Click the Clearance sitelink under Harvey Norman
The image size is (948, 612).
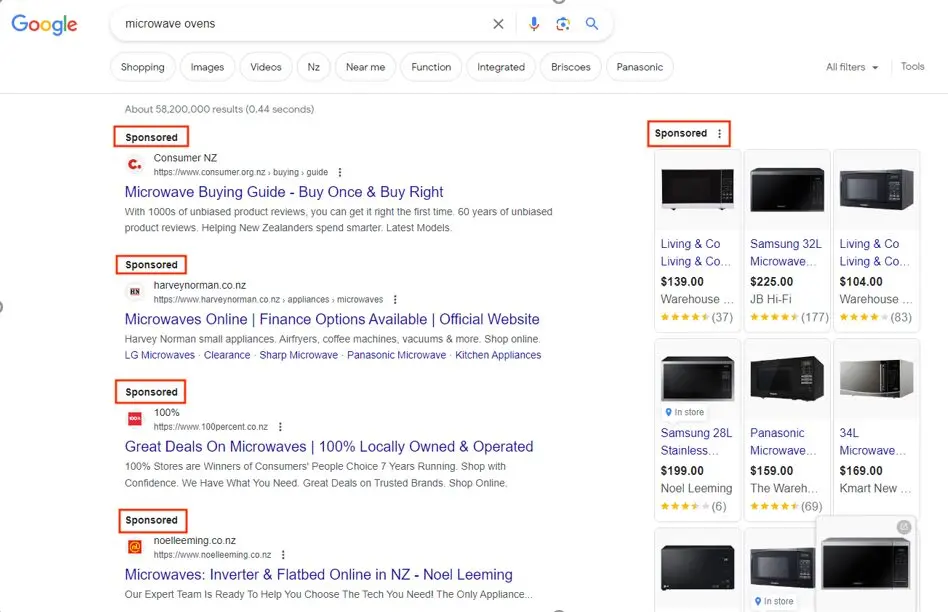pyautogui.click(x=227, y=355)
